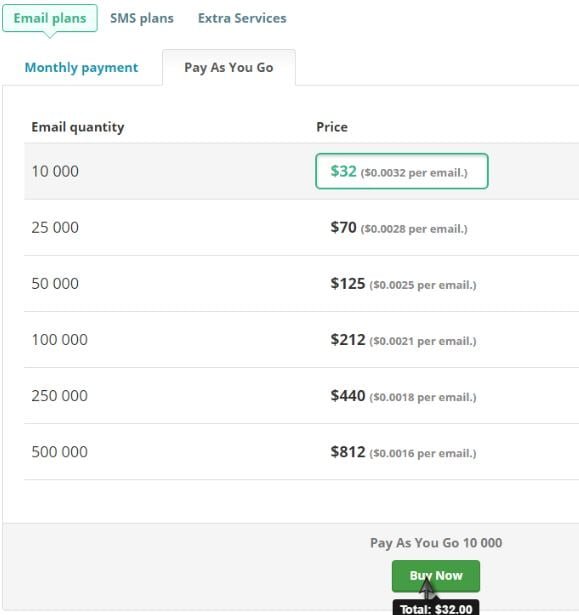Viewport: 579px width, 615px height.
Task: Click the 100 000 email quantity row
Action: (301, 340)
